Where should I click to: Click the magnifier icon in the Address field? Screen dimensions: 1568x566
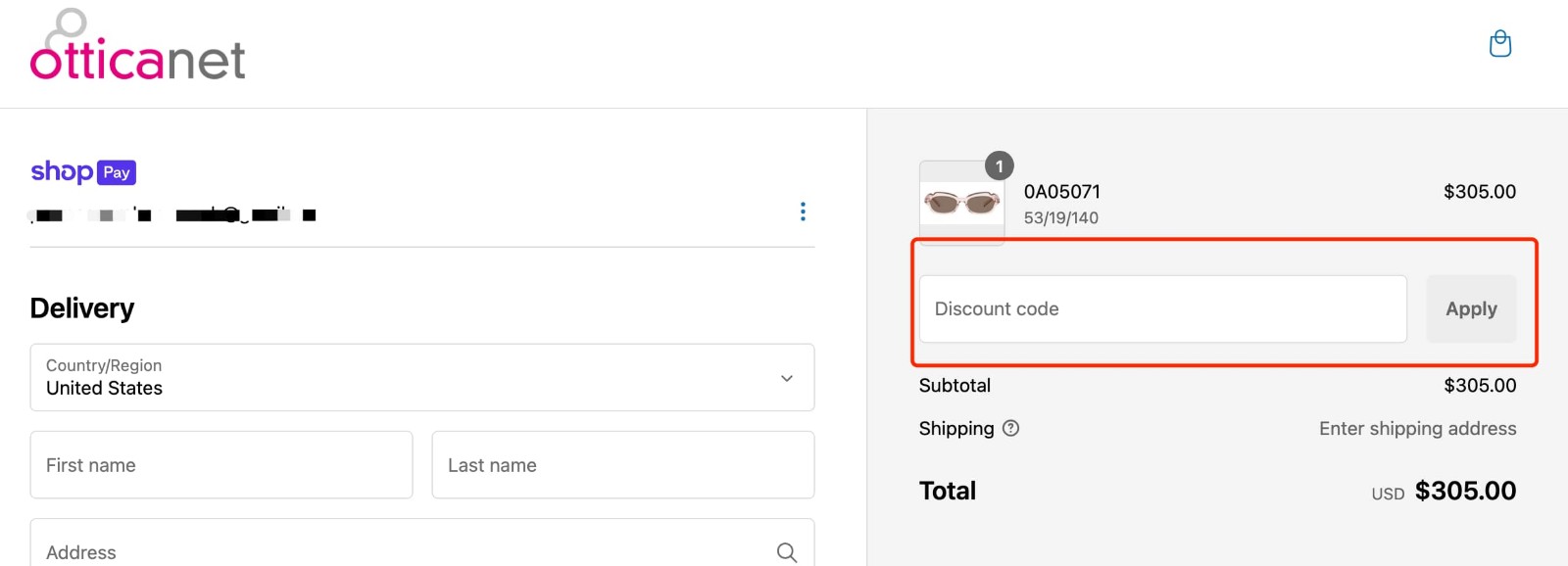click(786, 552)
